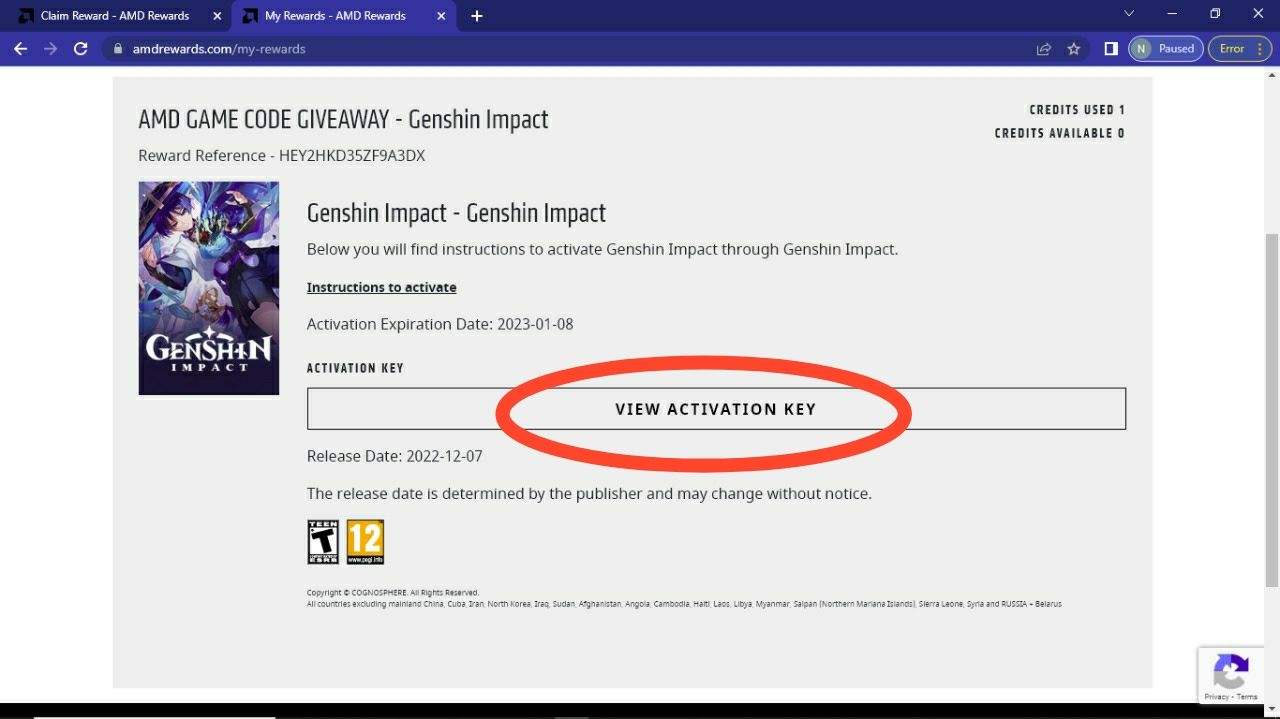Share the My Rewards page
Screen dimensions: 1280x719
1043,48
